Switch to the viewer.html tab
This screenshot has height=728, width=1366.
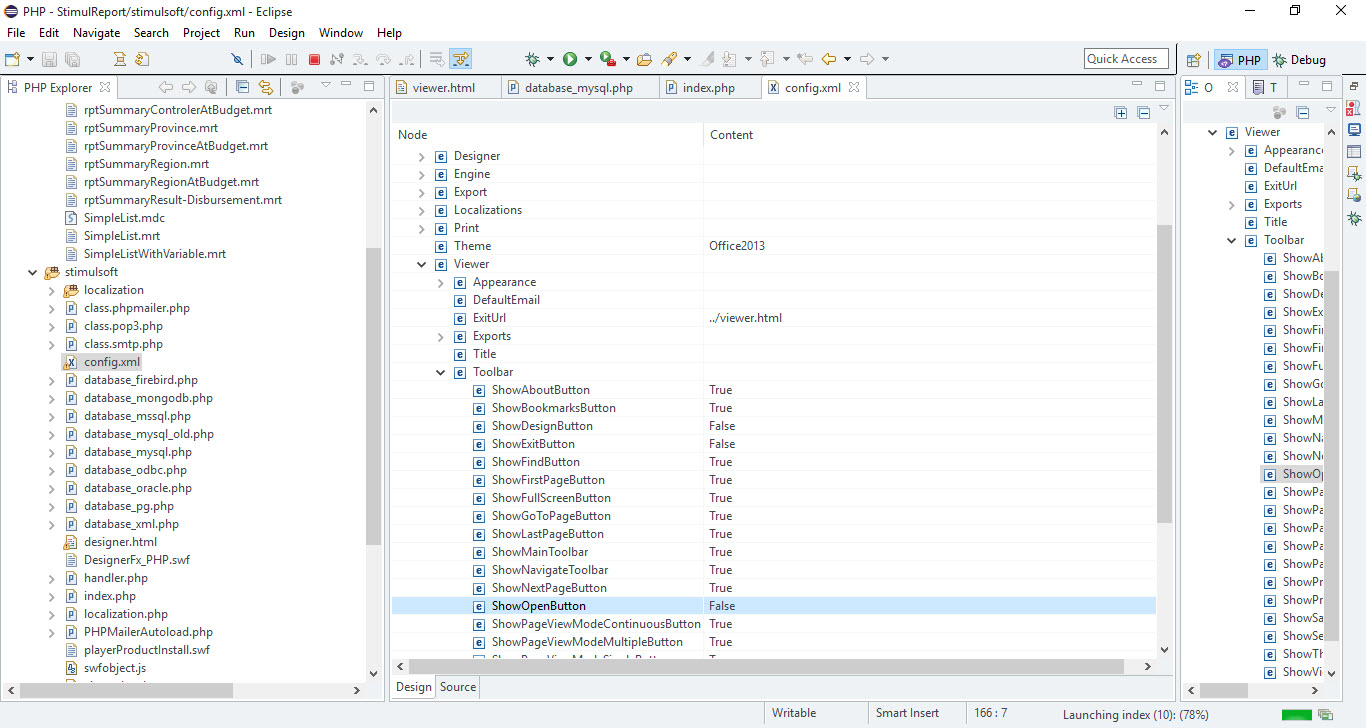click(443, 88)
